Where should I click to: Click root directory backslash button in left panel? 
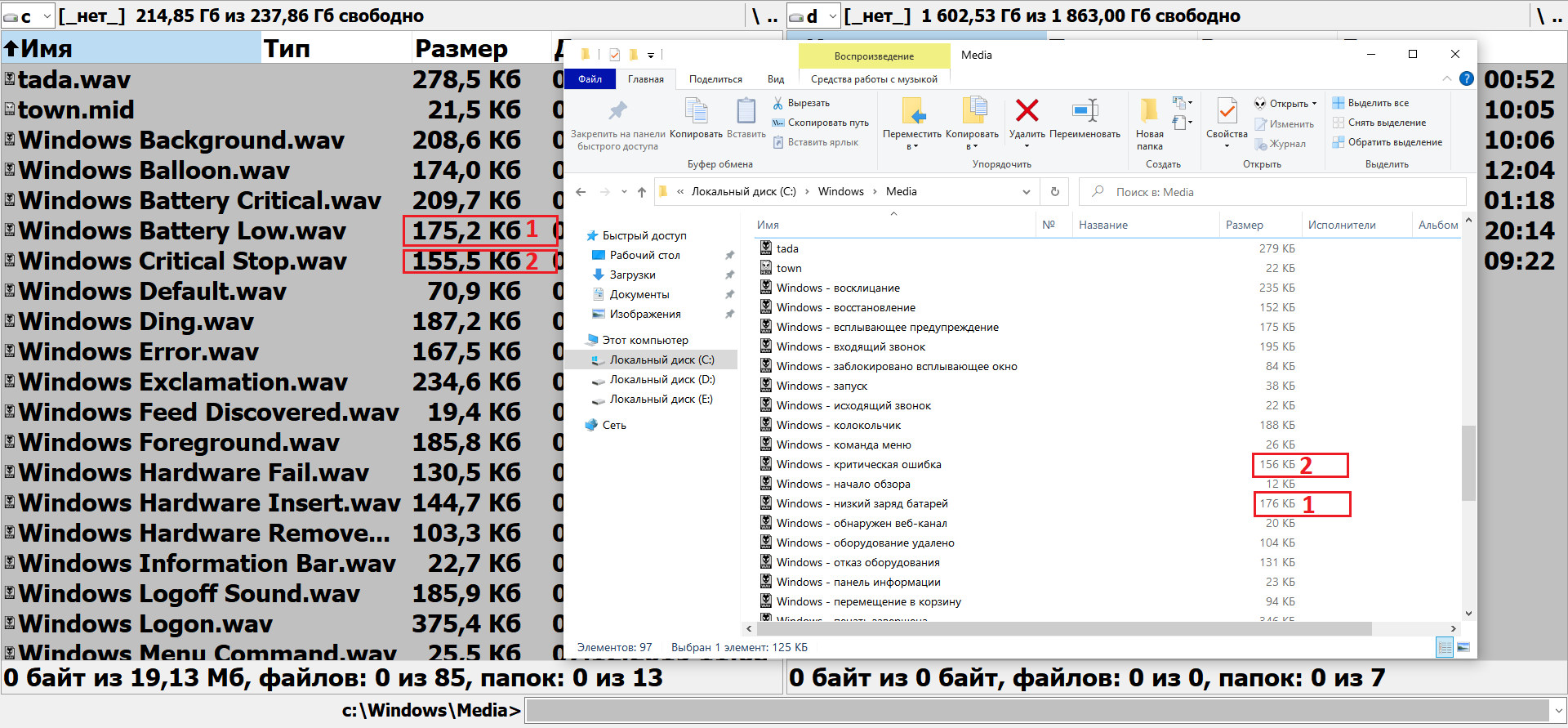755,16
